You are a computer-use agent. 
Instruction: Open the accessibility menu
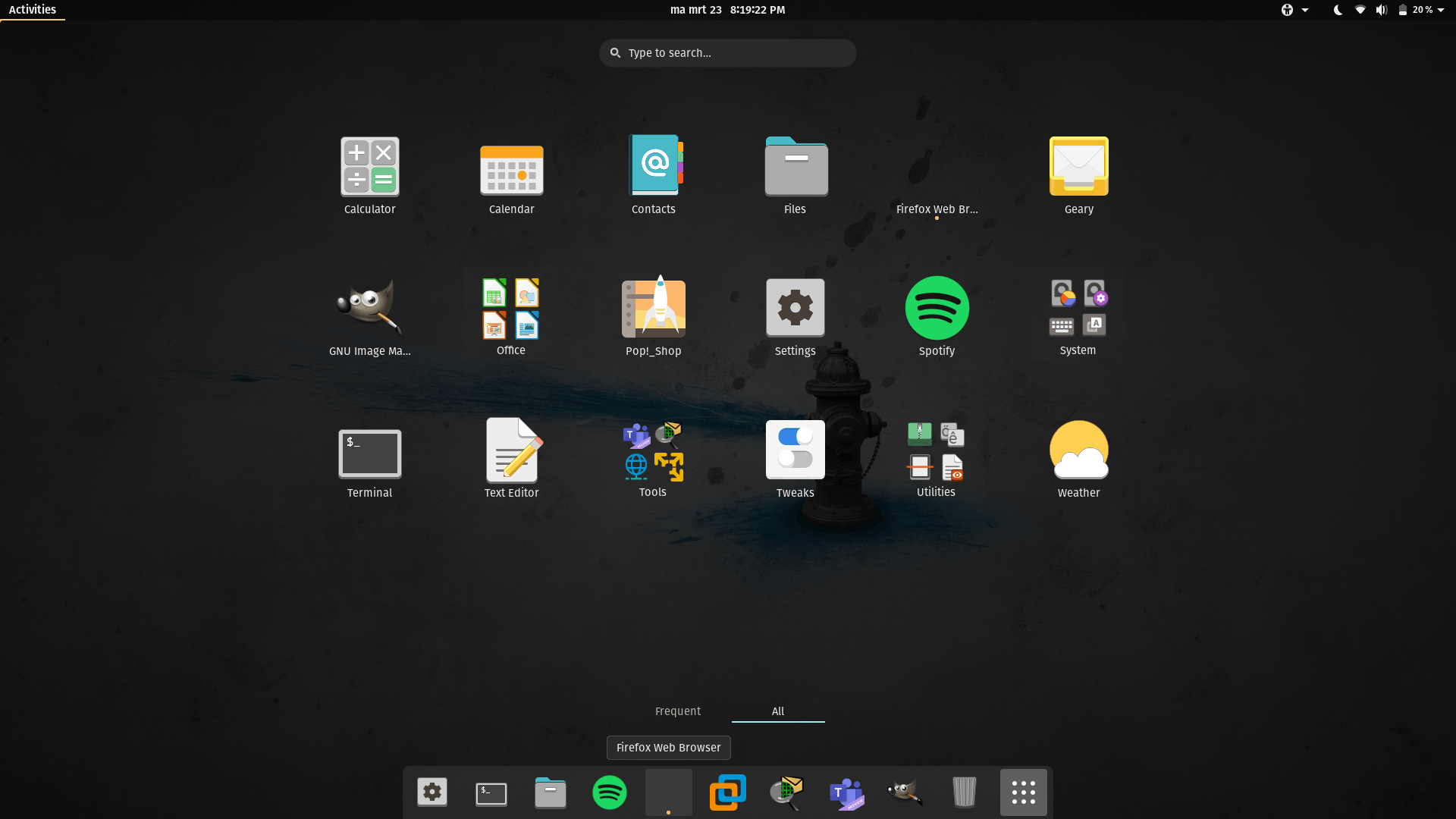tap(1294, 10)
